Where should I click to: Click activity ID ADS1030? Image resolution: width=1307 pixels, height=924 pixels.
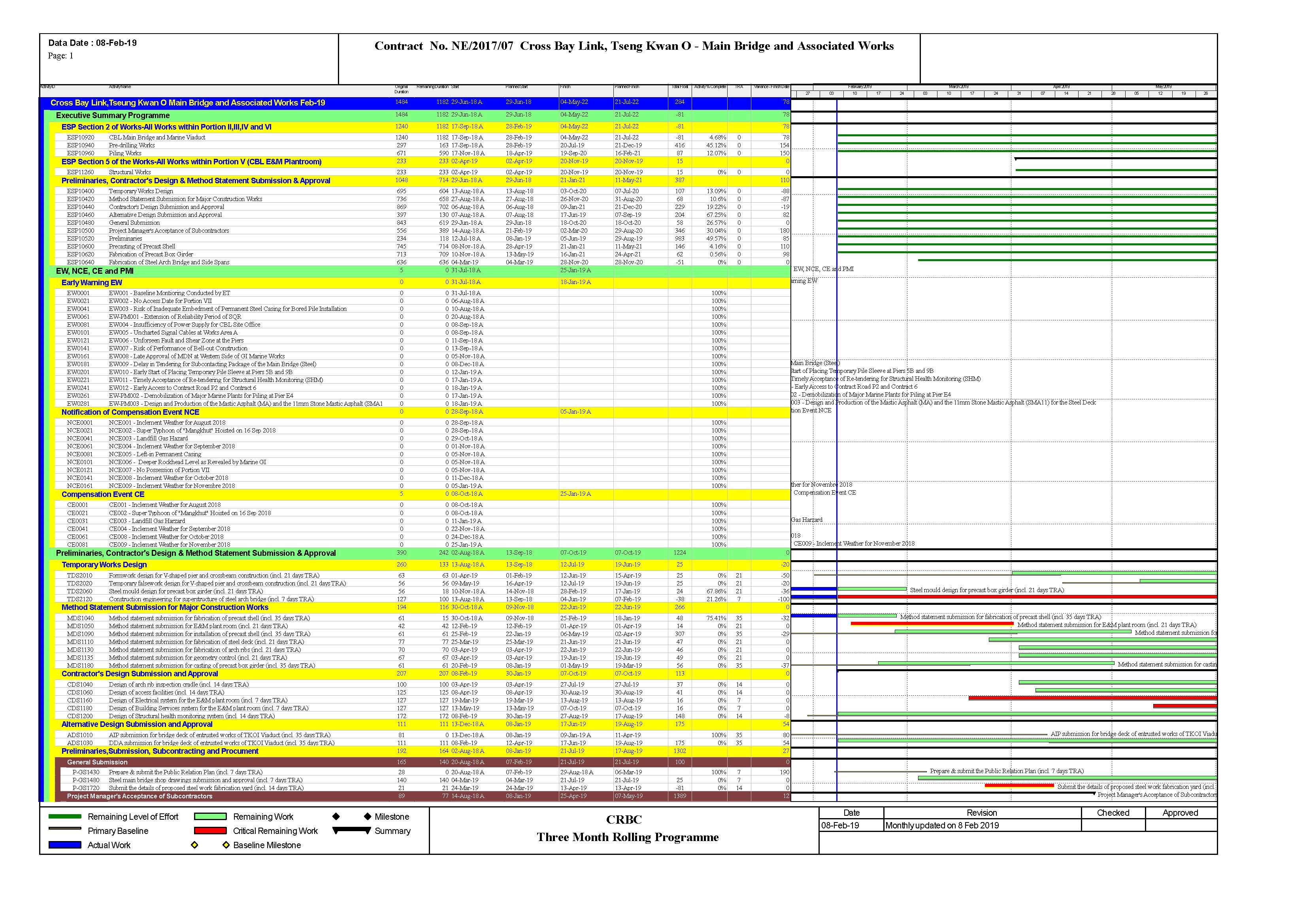(x=80, y=743)
